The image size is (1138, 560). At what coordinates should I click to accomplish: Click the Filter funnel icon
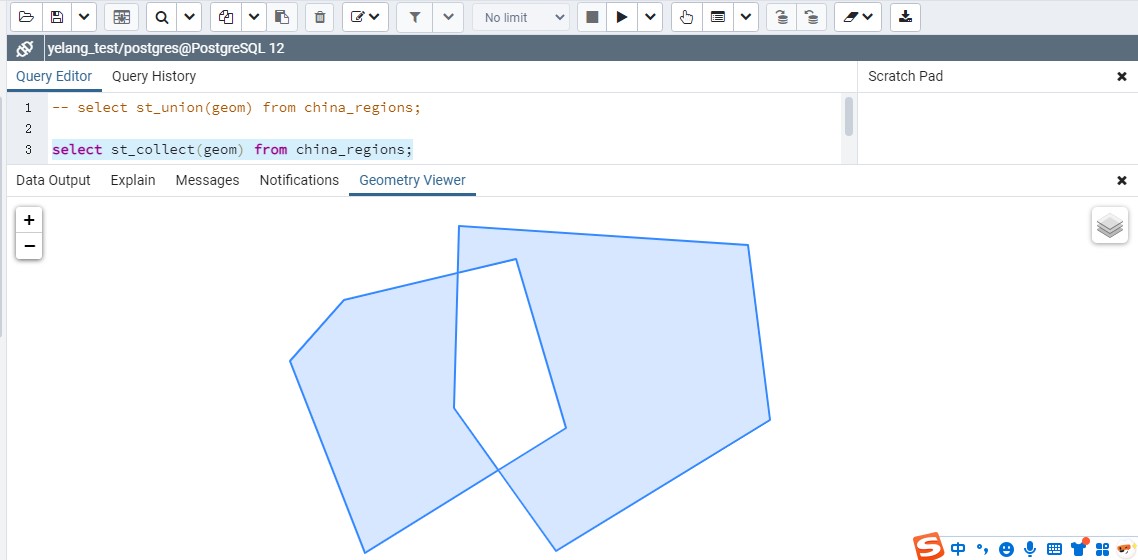(415, 17)
